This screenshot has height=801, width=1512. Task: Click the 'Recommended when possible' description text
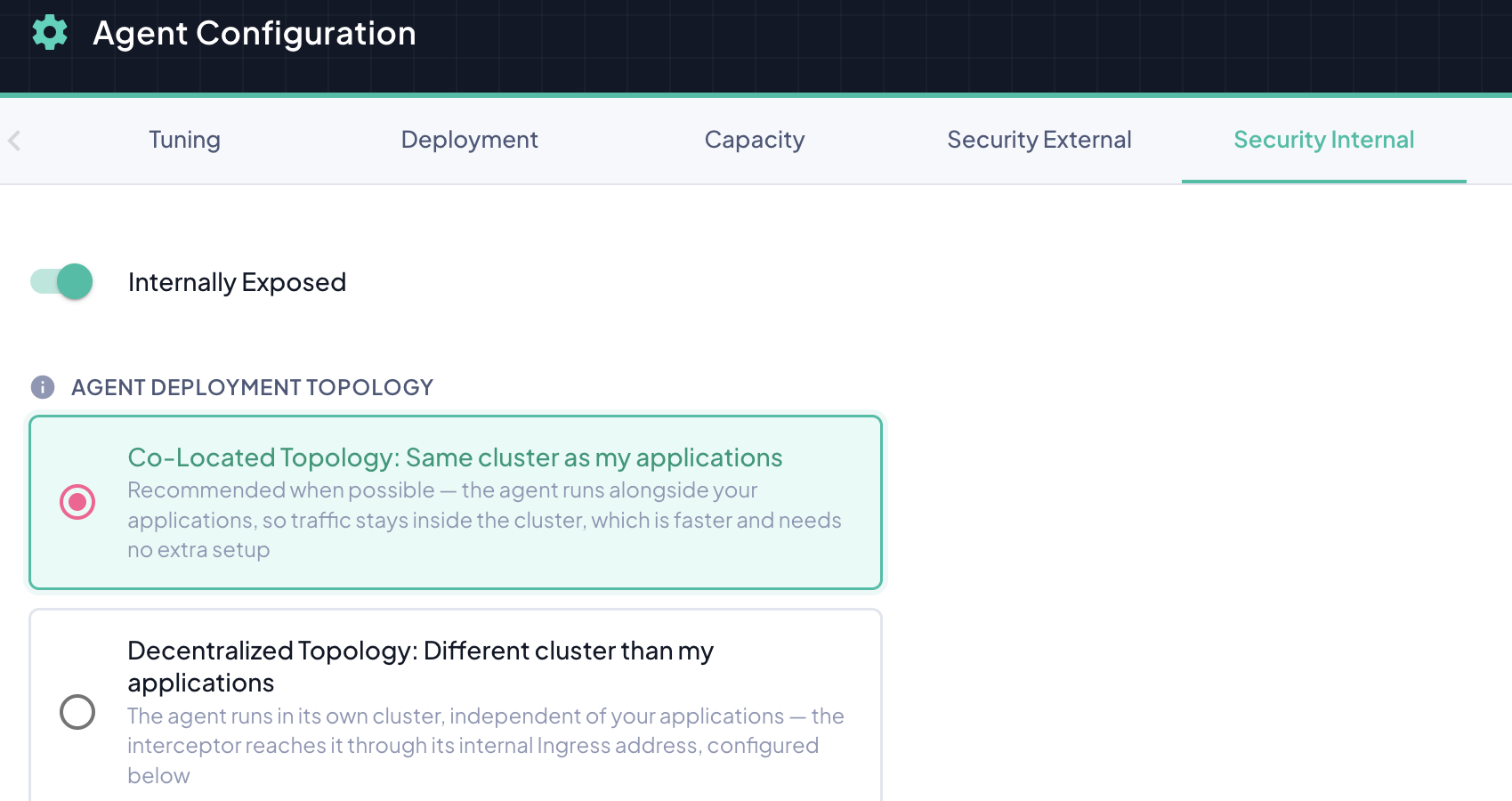click(484, 520)
